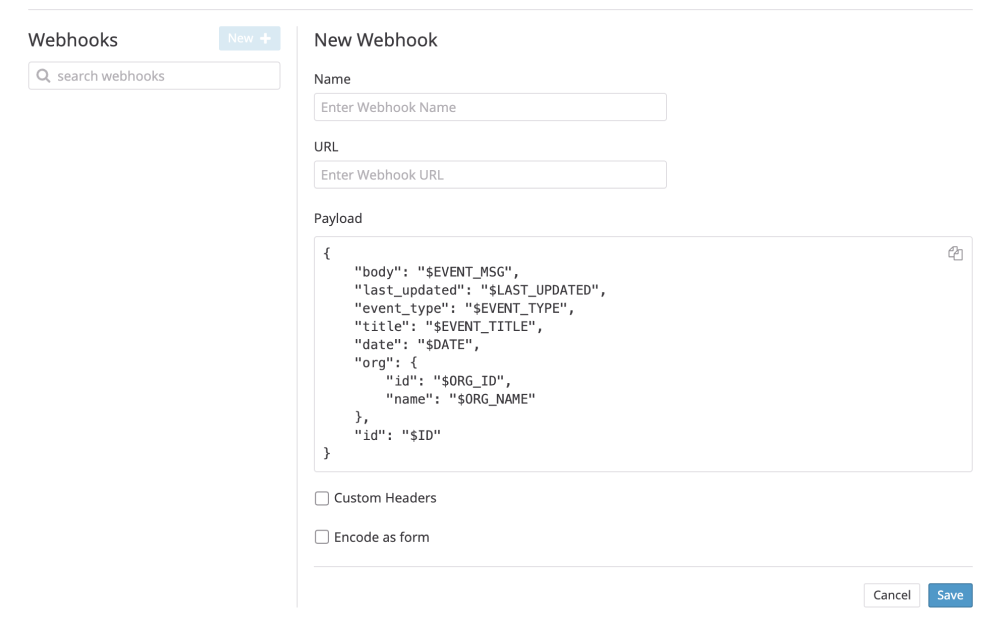The height and width of the screenshot is (634, 1000).
Task: Focus the Enter Webhook URL field
Action: (490, 174)
